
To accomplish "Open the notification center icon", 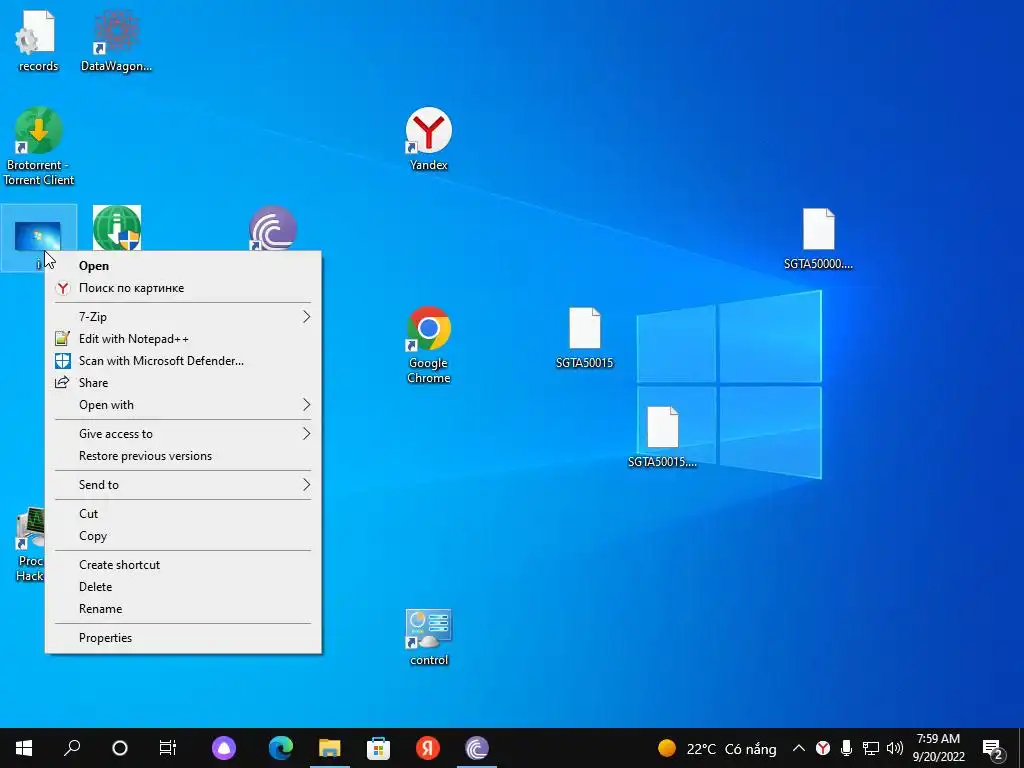I will pos(993,748).
